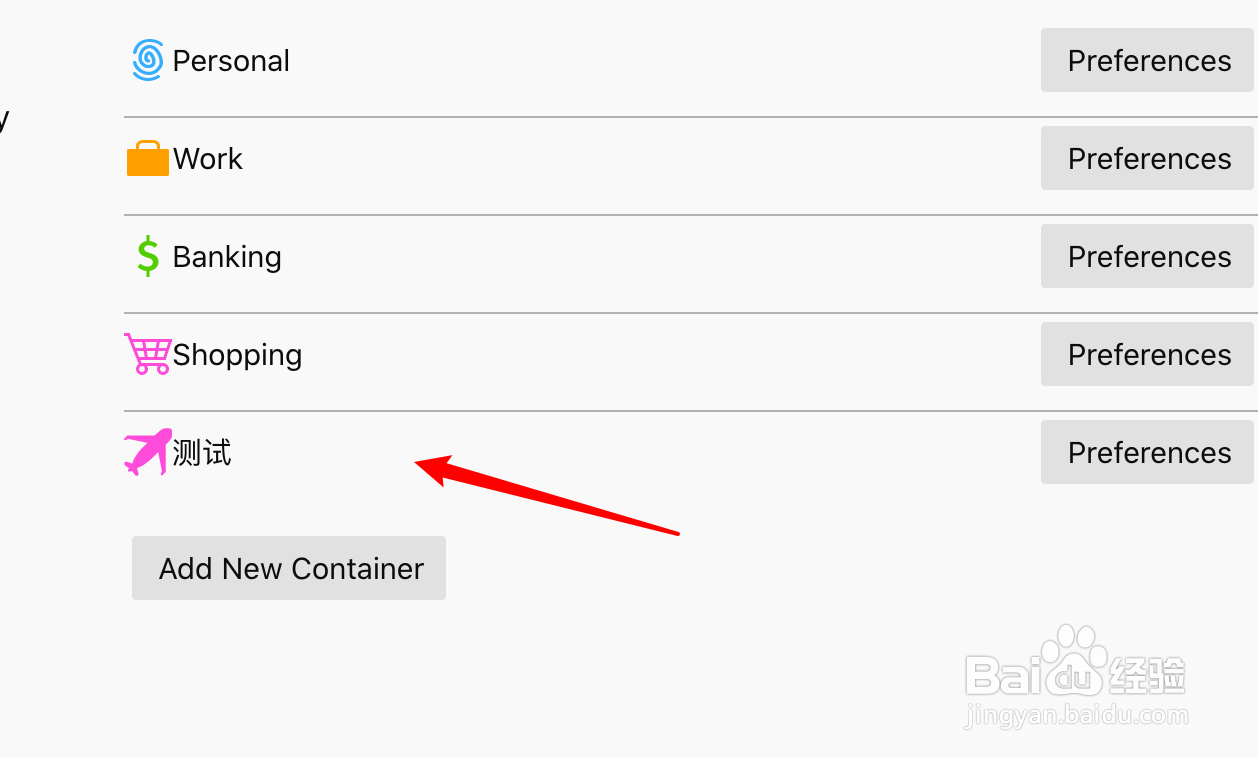
Task: Click the Add New Container button
Action: pyautogui.click(x=289, y=568)
